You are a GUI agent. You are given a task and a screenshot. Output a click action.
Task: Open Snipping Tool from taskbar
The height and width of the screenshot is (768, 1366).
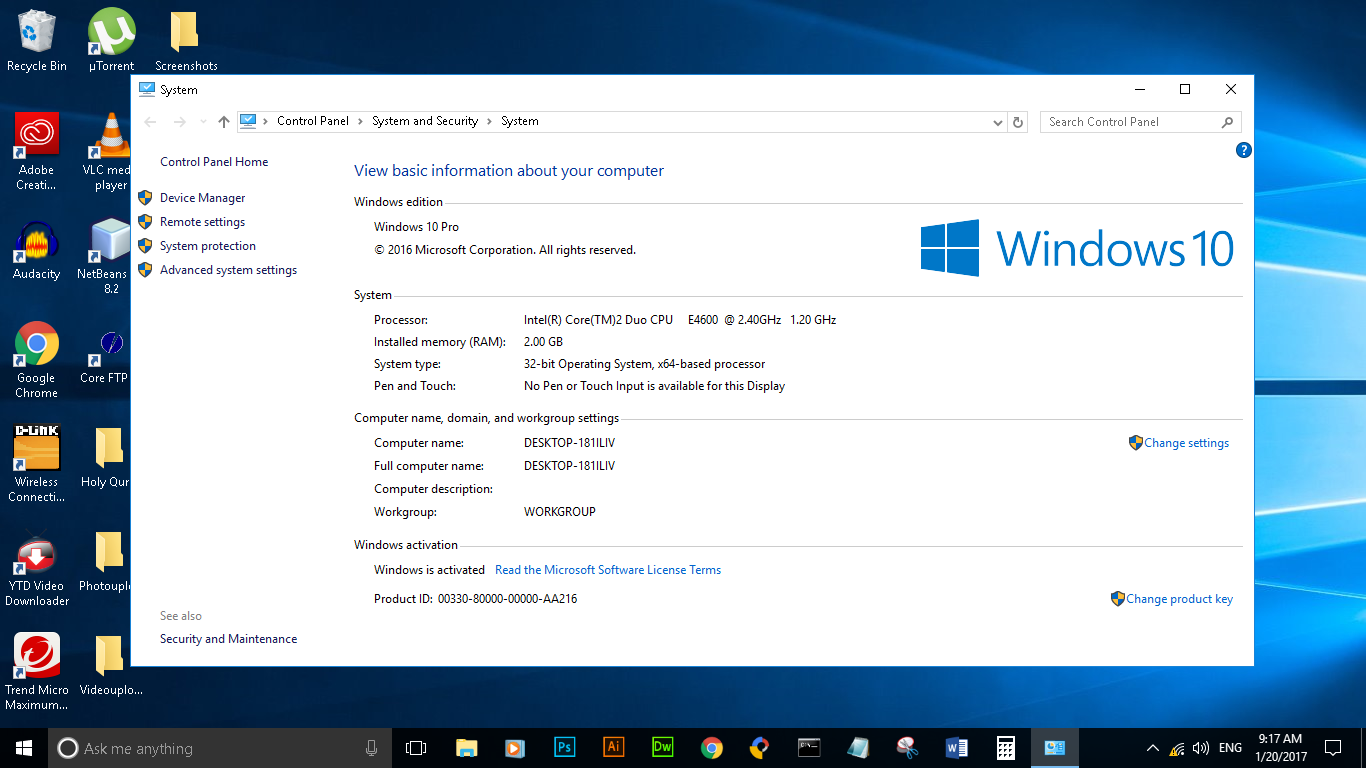(907, 748)
